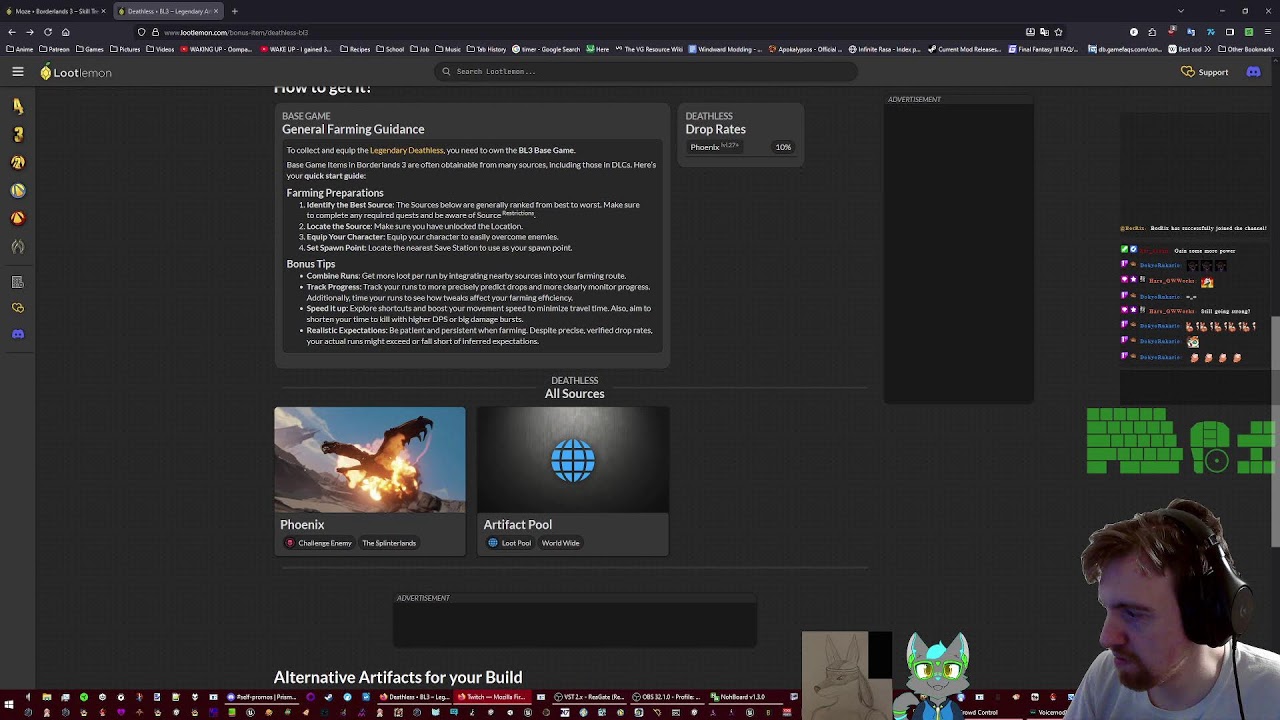Open the Tab History bookmark folder
Screen dimensions: 1280x720
(487, 49)
